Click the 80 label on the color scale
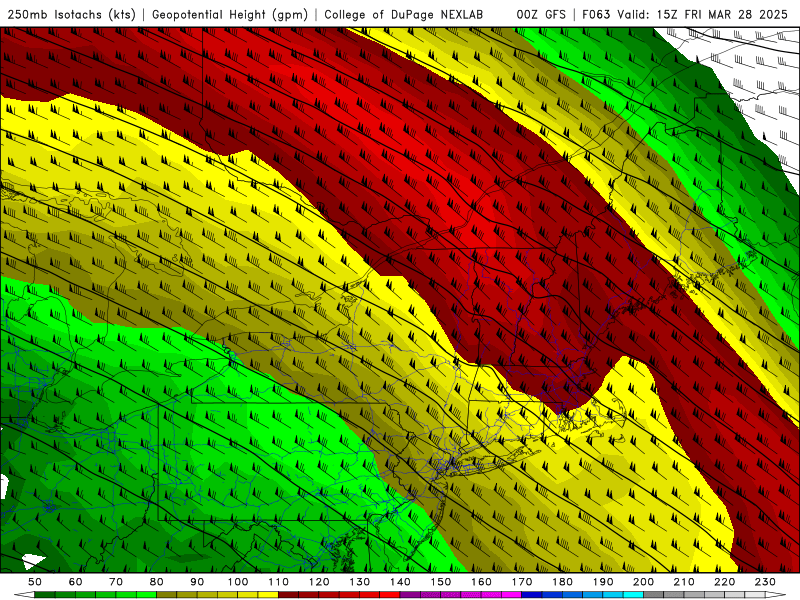 [x=157, y=582]
